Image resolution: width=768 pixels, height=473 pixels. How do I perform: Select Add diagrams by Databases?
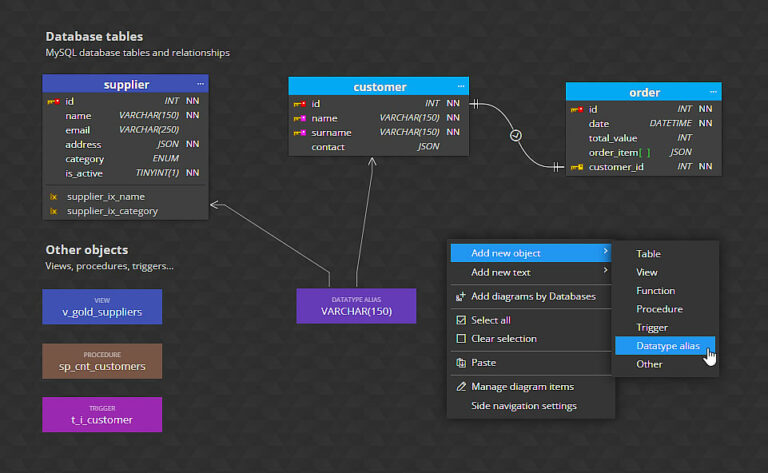tap(530, 296)
